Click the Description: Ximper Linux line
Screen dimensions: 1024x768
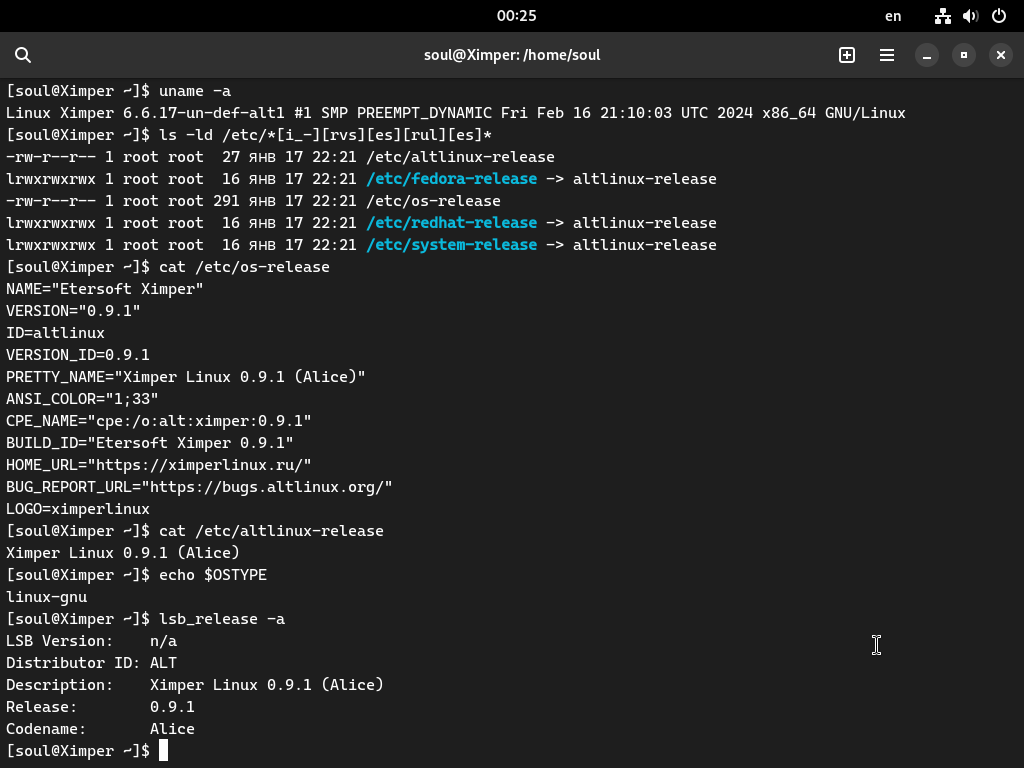coord(195,685)
